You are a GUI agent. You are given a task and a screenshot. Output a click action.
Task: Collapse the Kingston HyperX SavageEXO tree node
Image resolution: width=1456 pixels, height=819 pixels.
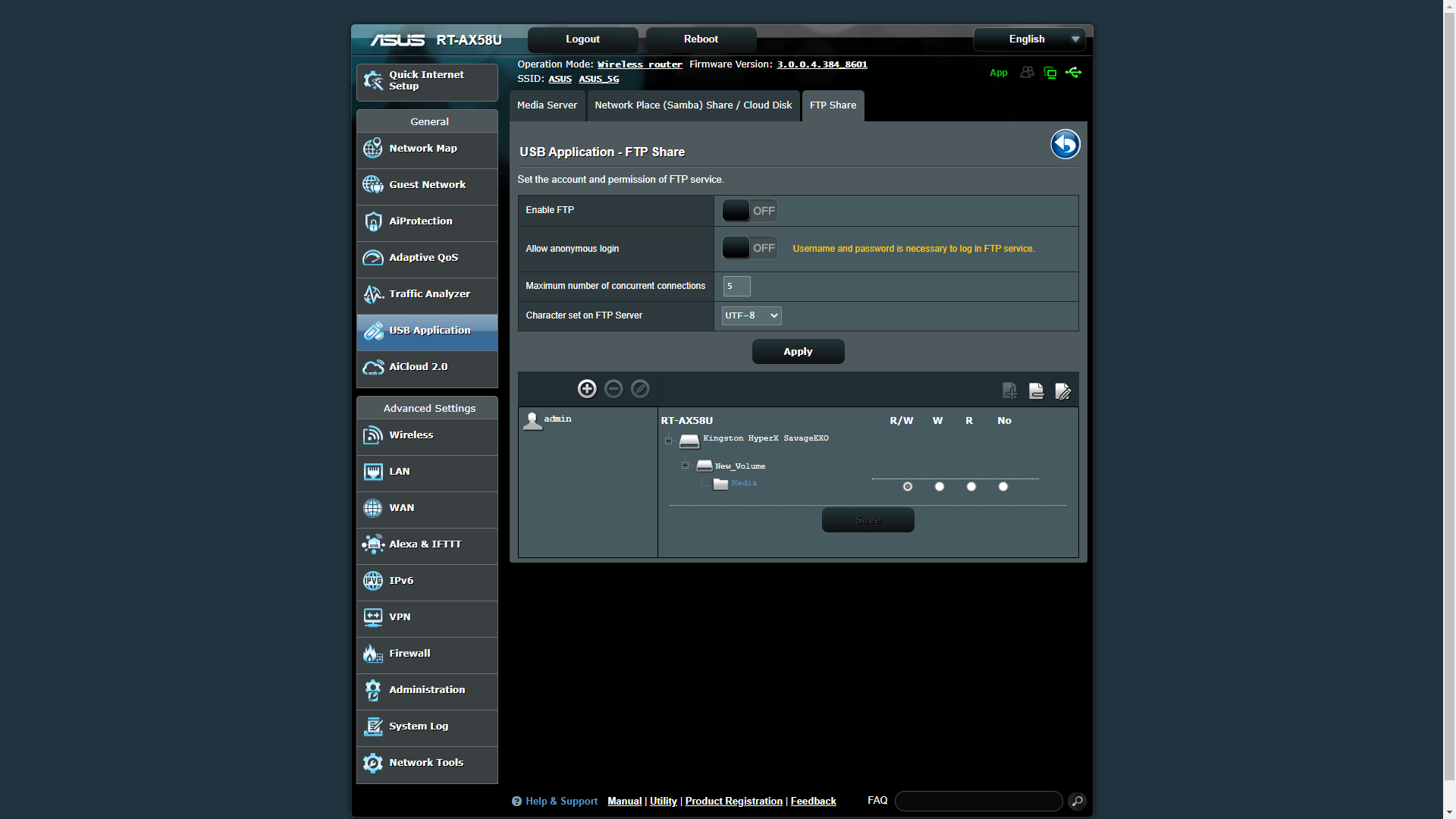(x=668, y=441)
